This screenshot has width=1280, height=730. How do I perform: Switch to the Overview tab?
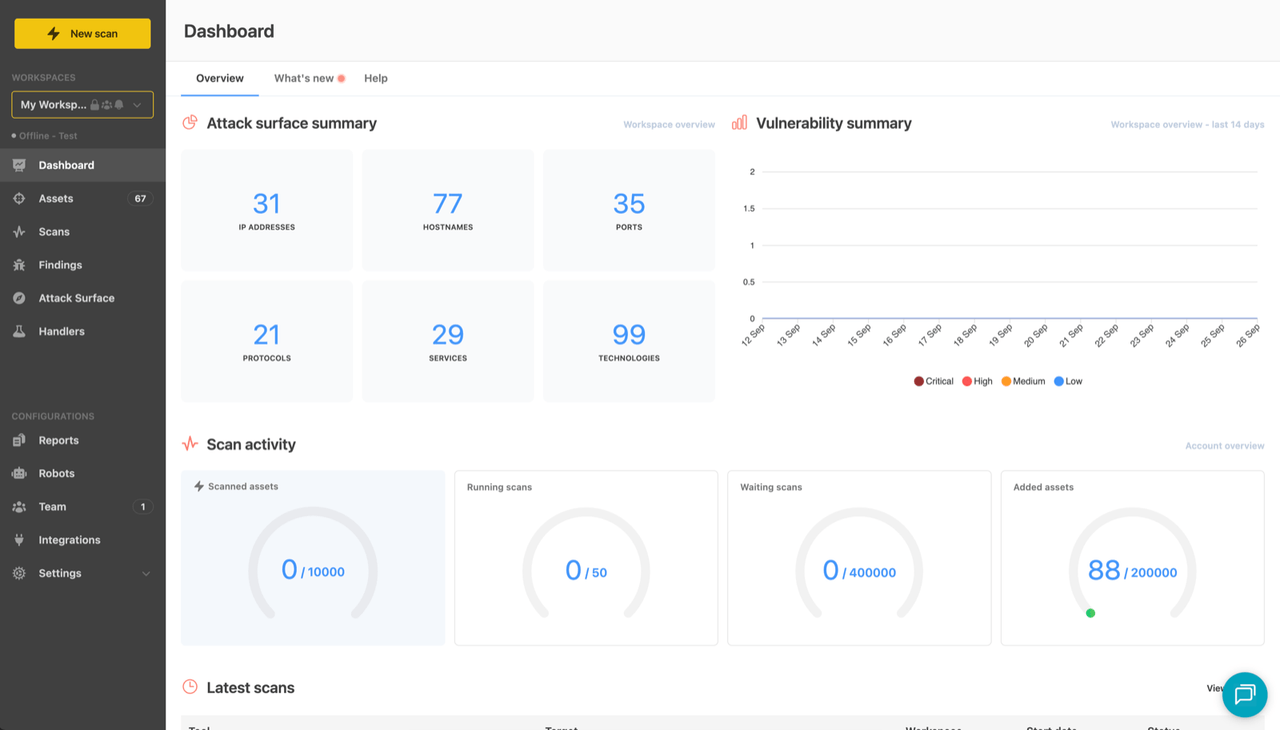tap(220, 78)
